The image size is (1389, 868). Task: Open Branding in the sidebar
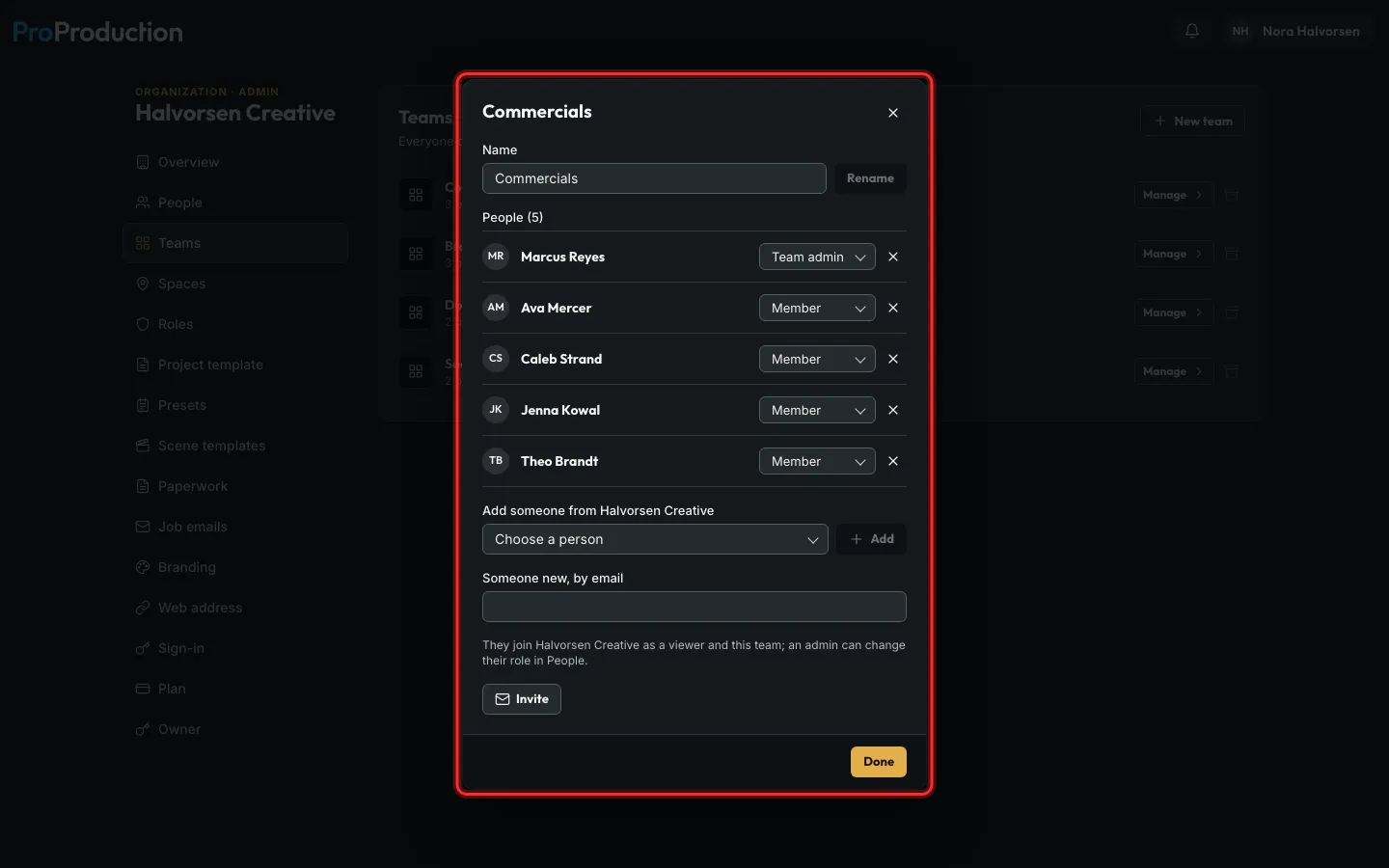click(x=235, y=567)
